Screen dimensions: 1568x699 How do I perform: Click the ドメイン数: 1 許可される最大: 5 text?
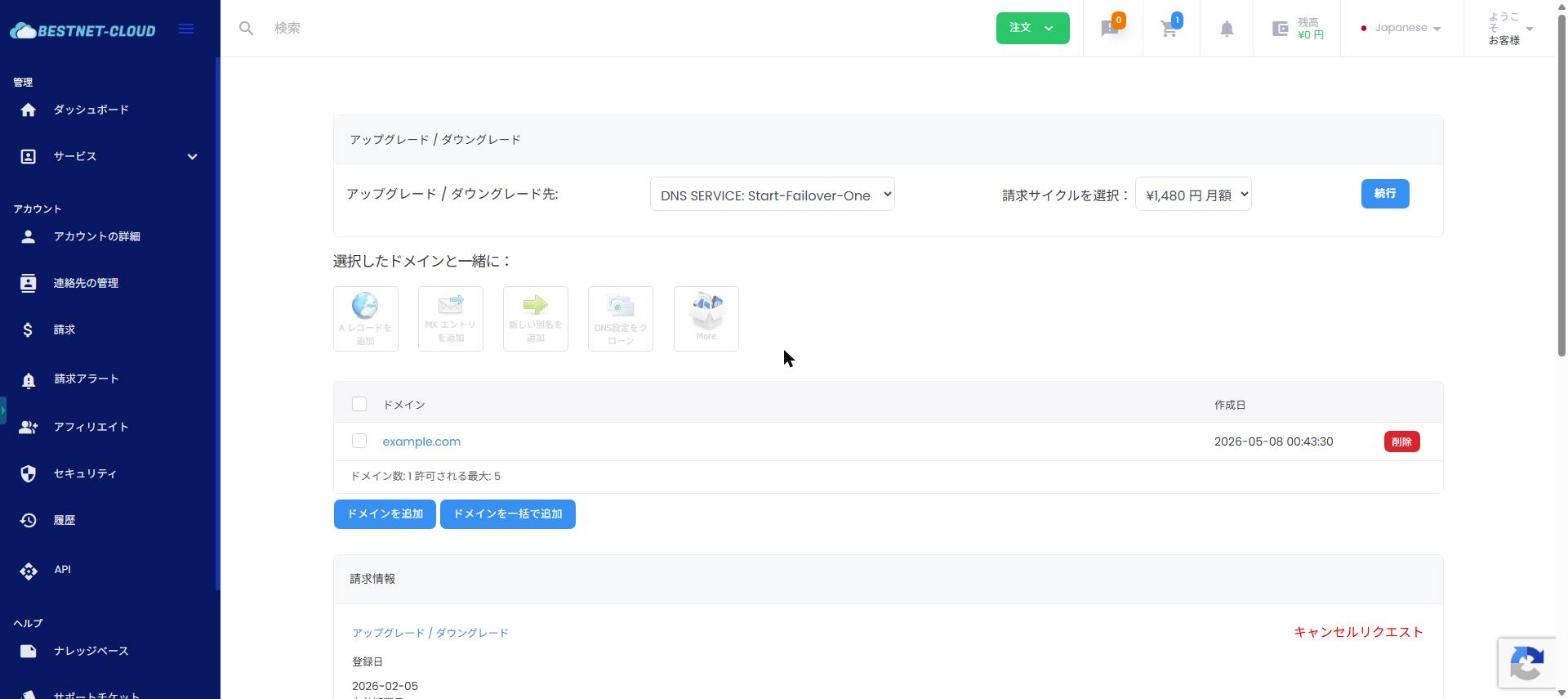click(425, 476)
